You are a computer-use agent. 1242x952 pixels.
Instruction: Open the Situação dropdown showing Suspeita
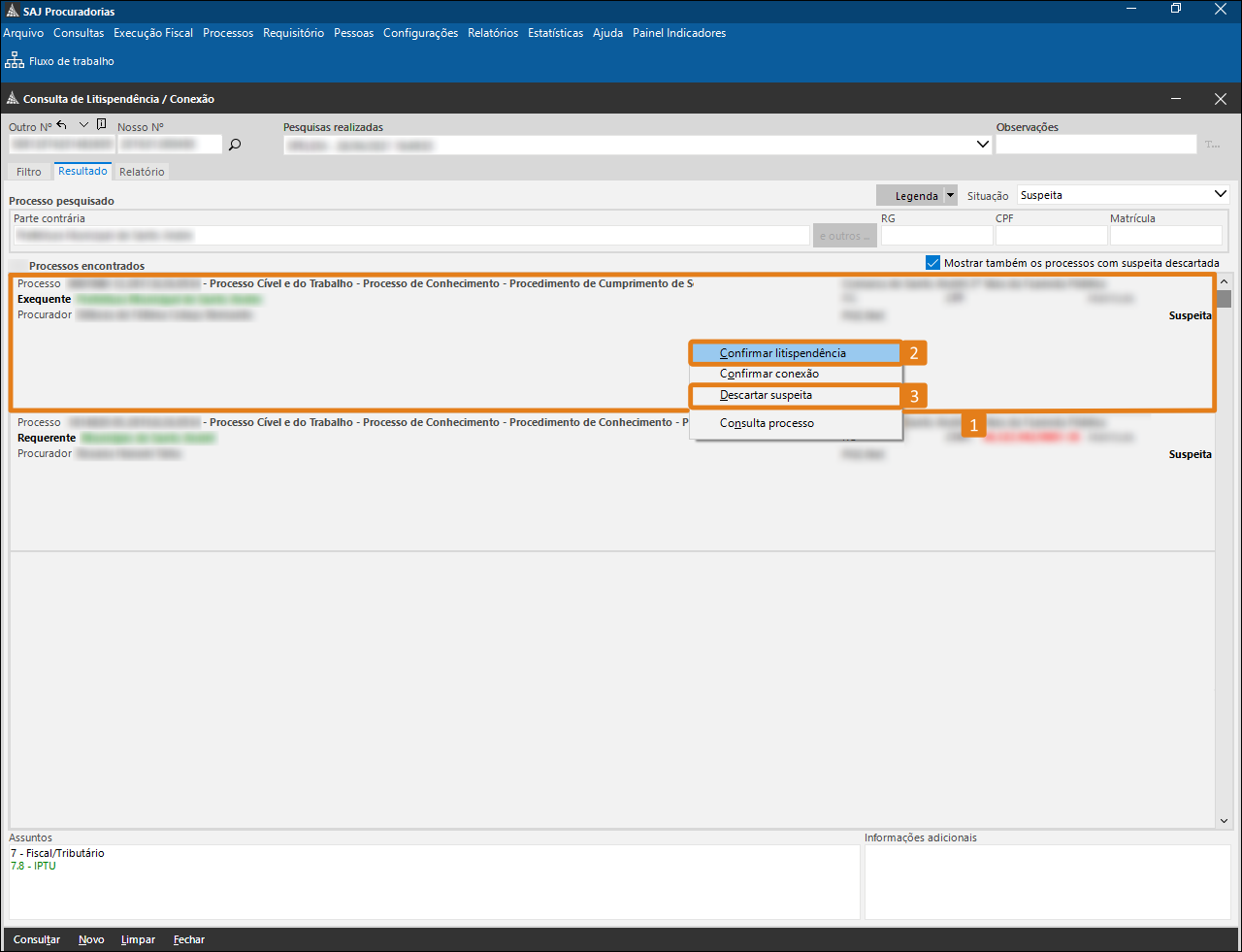click(x=1220, y=195)
